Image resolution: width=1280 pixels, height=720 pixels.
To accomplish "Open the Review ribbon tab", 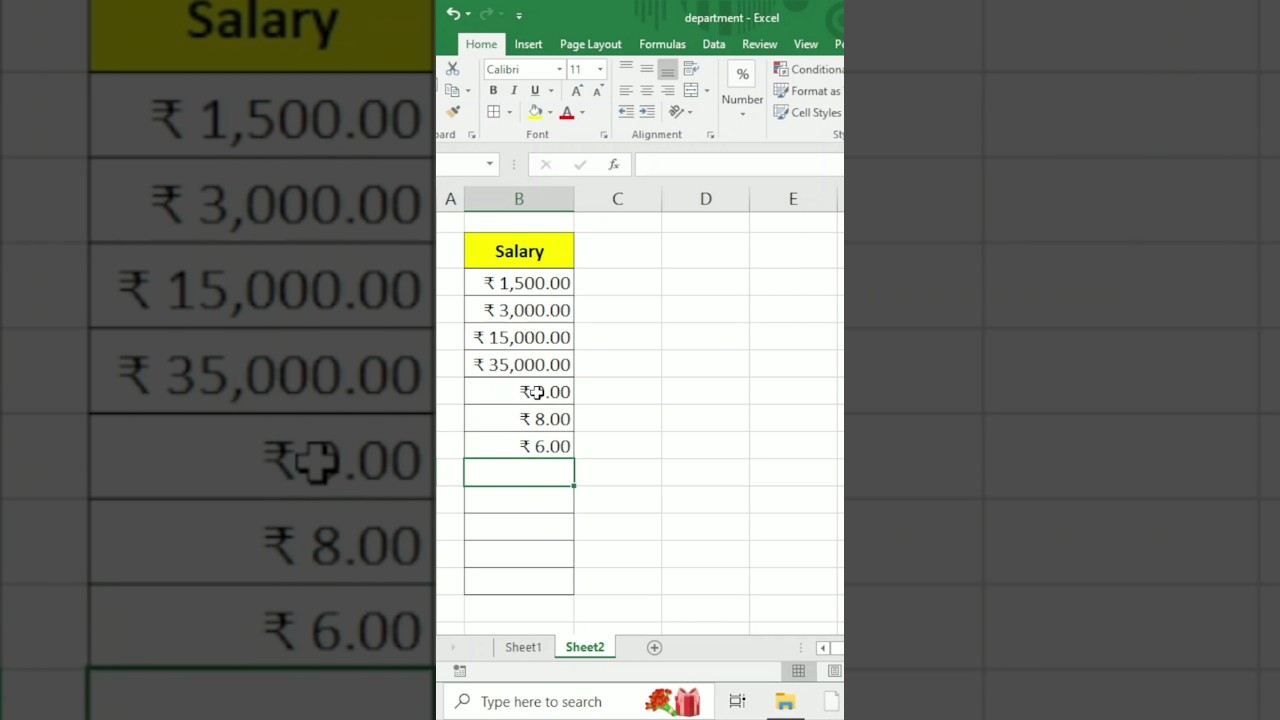I will (760, 44).
